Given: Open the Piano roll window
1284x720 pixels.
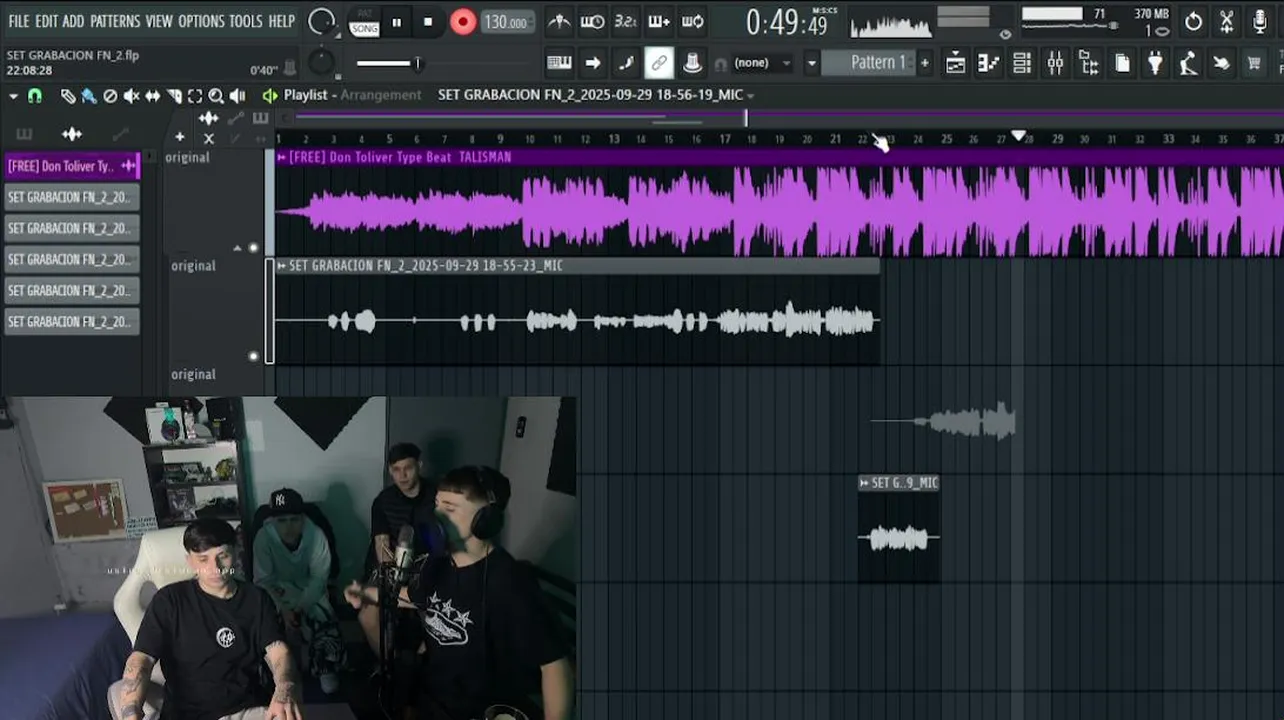Looking at the screenshot, I should [988, 63].
